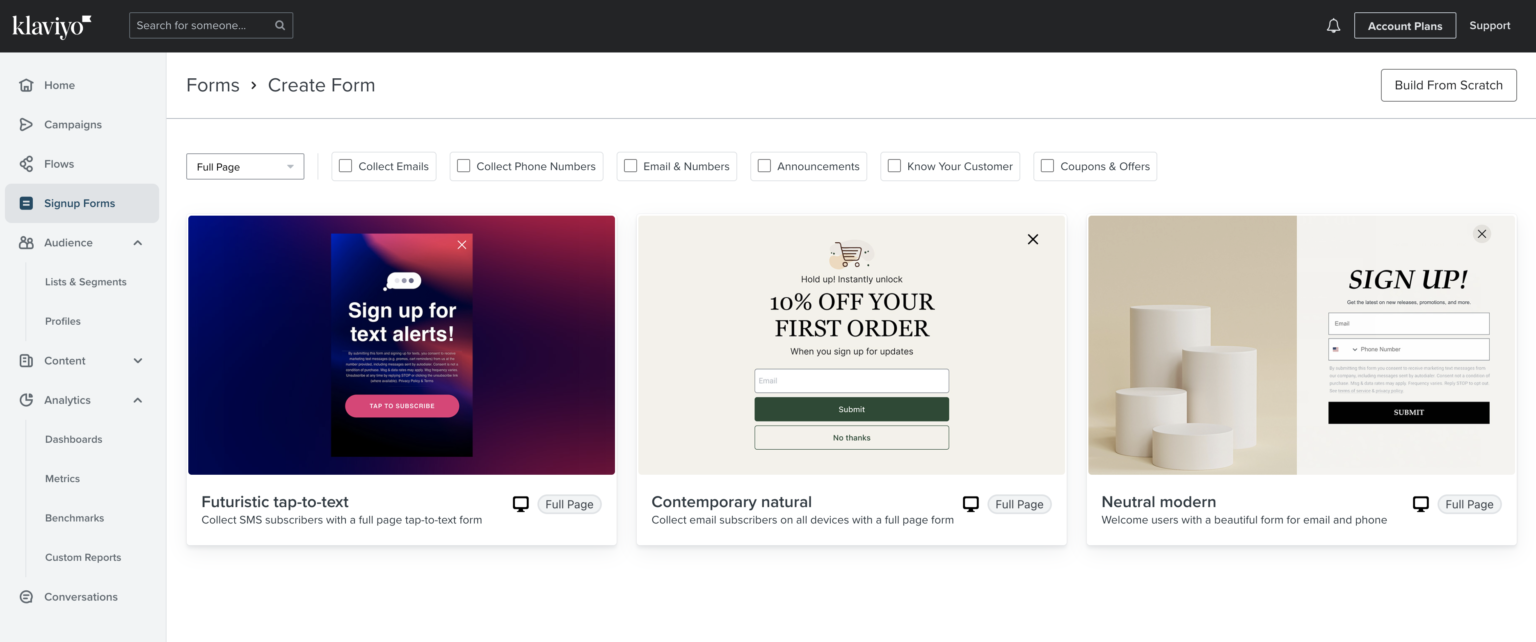The height and width of the screenshot is (642, 1536).
Task: Go to Benchmarks under Analytics
Action: (x=74, y=518)
